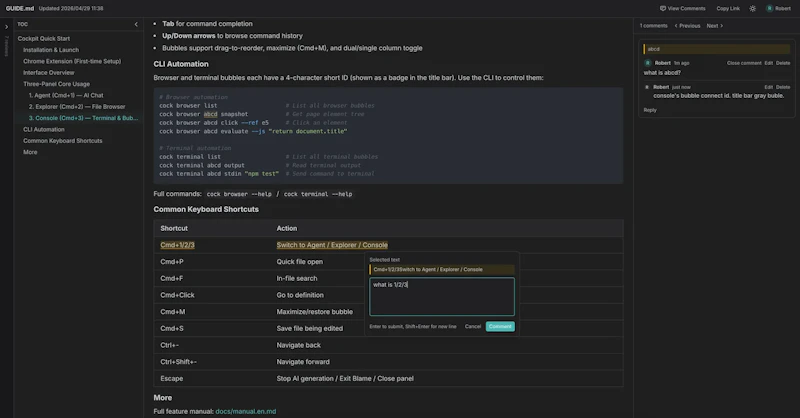
Task: Click Reply under the comment thread
Action: 649,110
